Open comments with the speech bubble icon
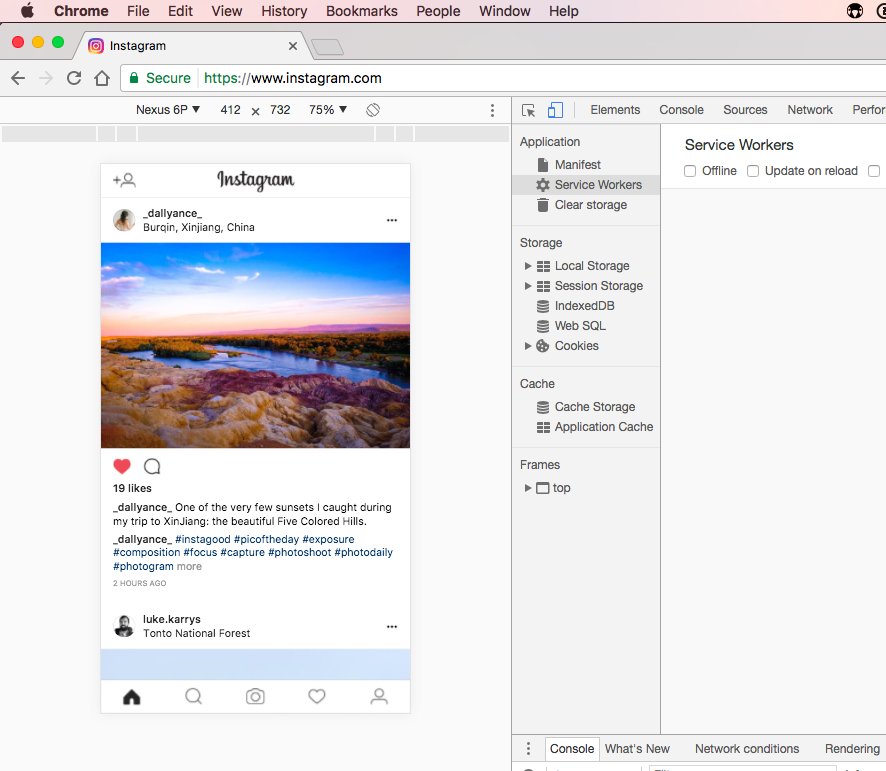The width and height of the screenshot is (886, 771). pyautogui.click(x=152, y=466)
